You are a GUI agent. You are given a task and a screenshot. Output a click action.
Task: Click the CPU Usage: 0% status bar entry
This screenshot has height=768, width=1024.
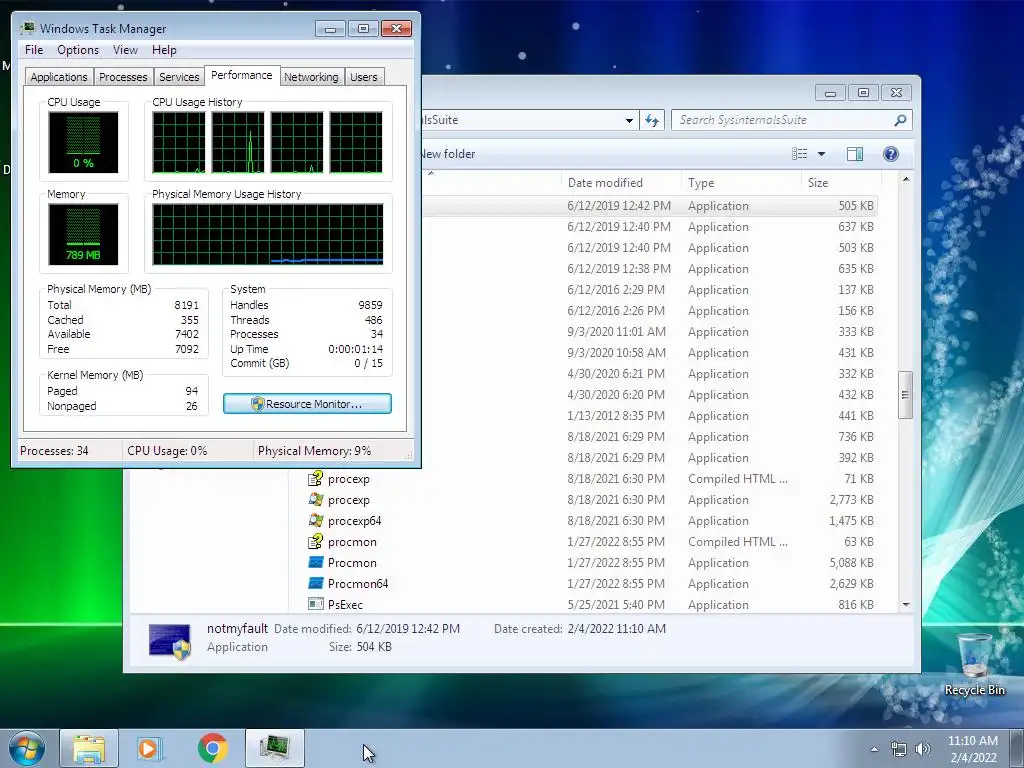coord(167,451)
